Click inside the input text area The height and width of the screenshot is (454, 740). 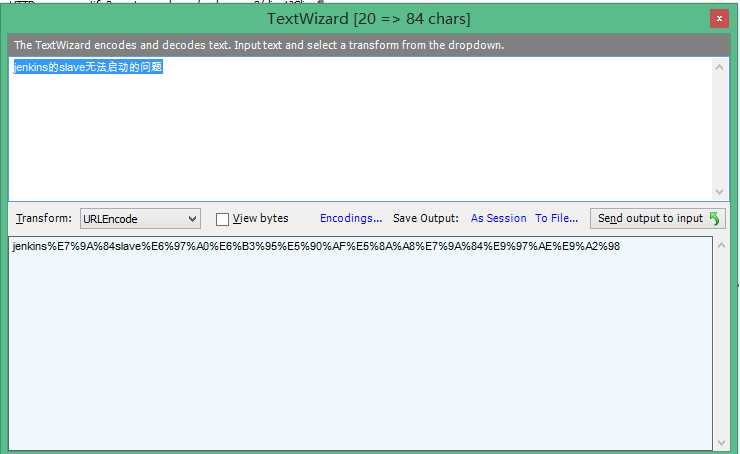click(x=361, y=128)
